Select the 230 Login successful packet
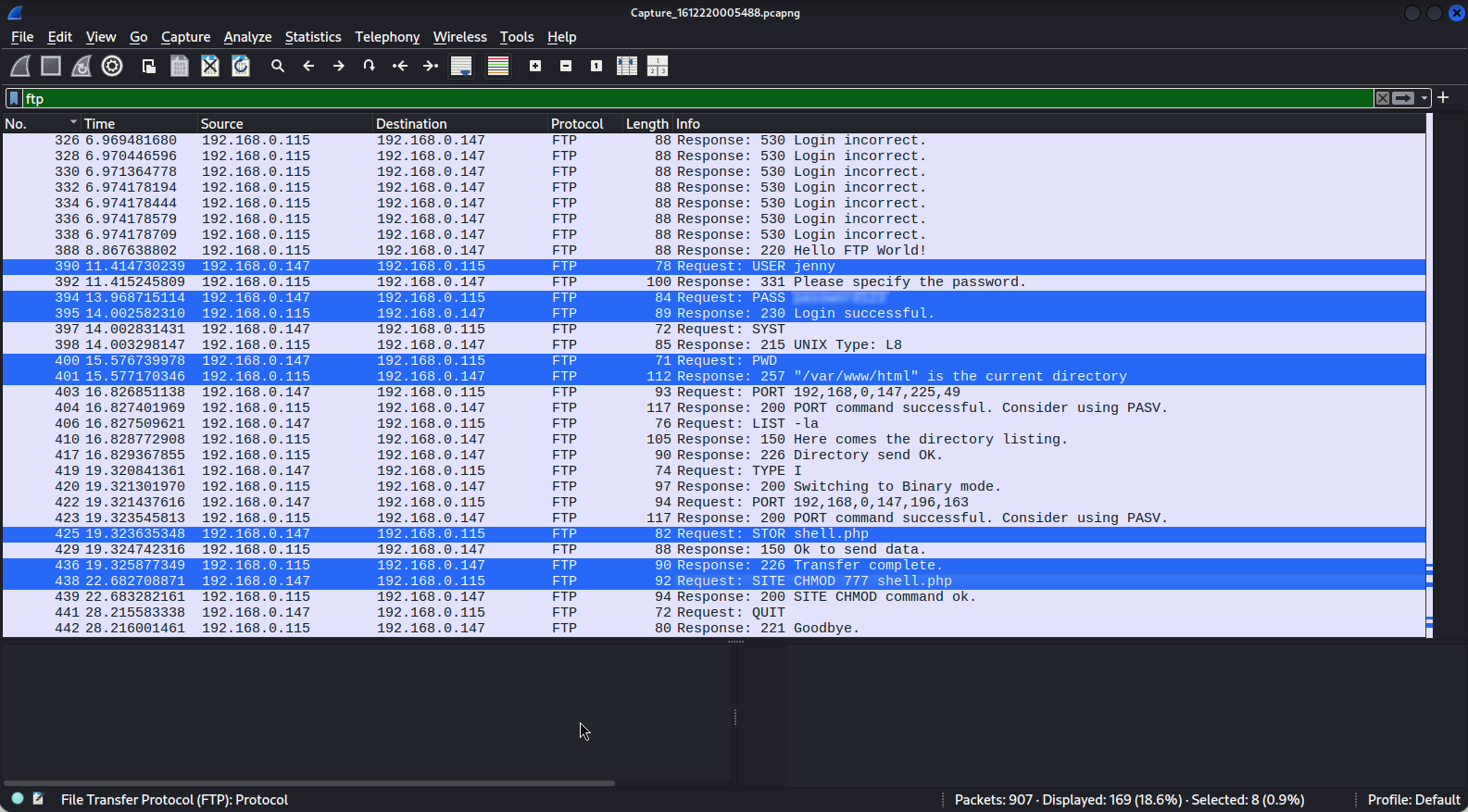Image resolution: width=1468 pixels, height=812 pixels. [x=714, y=314]
